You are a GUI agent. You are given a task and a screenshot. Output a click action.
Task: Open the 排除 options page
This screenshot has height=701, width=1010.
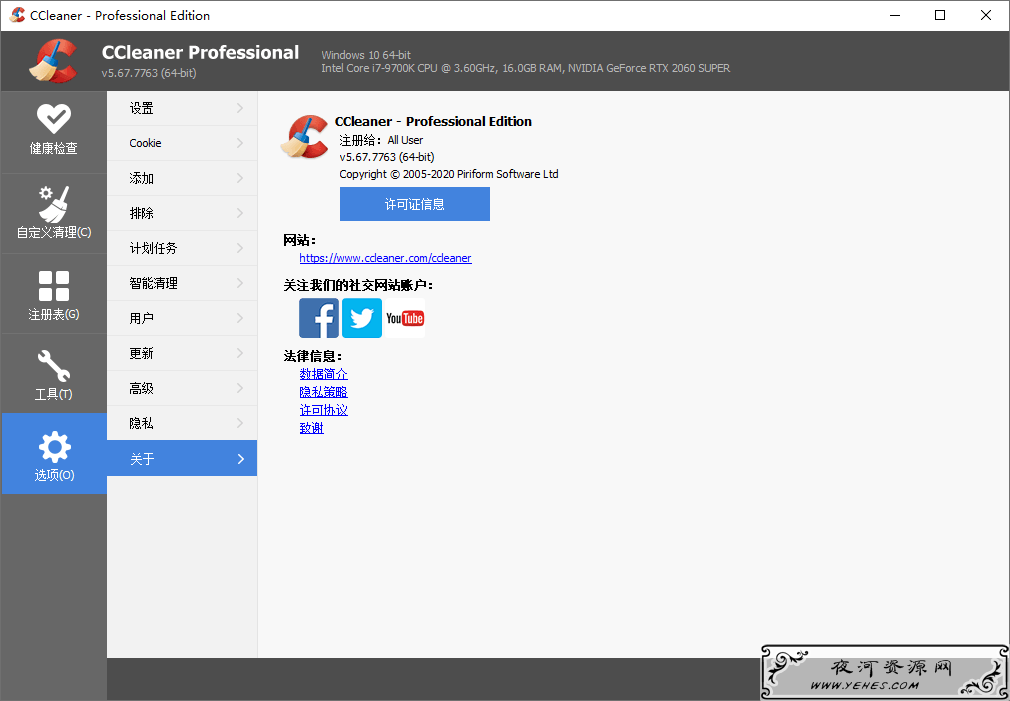point(182,213)
